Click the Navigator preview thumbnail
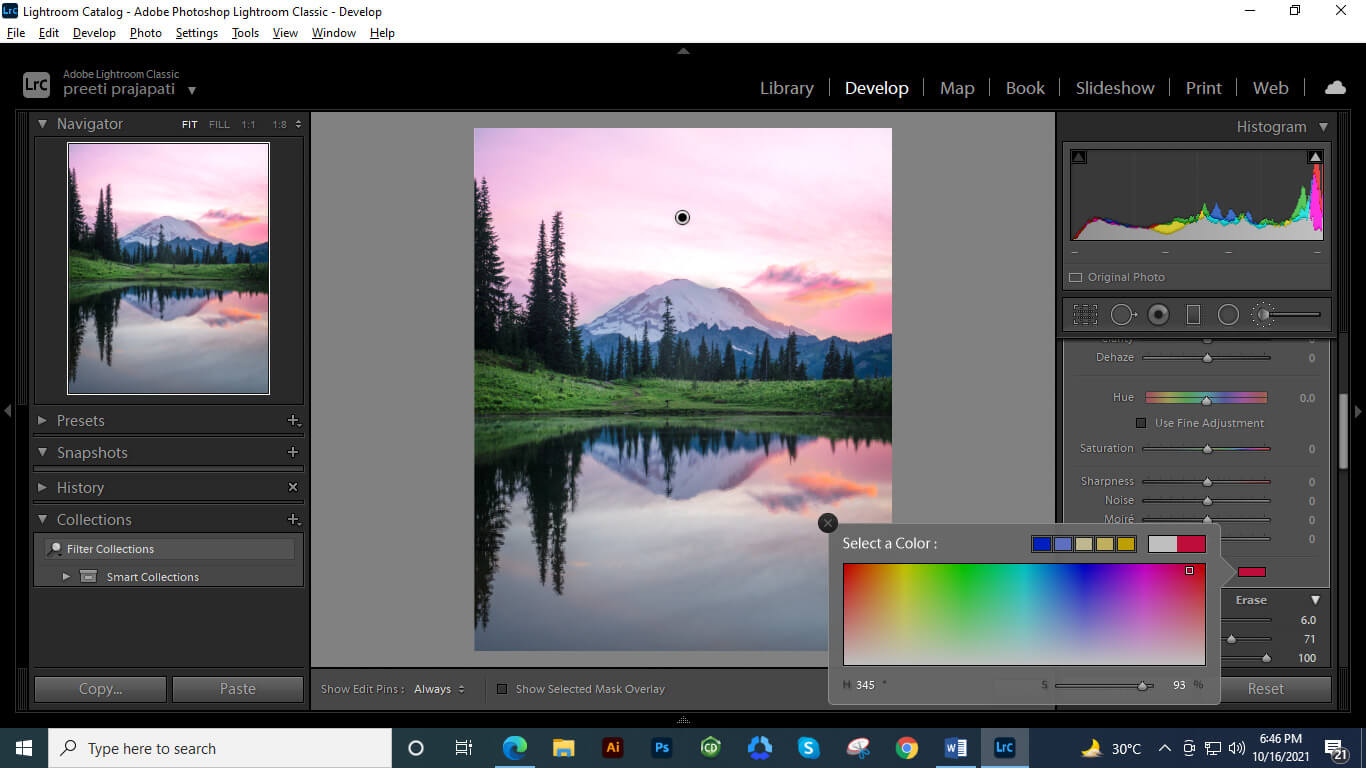 (167, 267)
